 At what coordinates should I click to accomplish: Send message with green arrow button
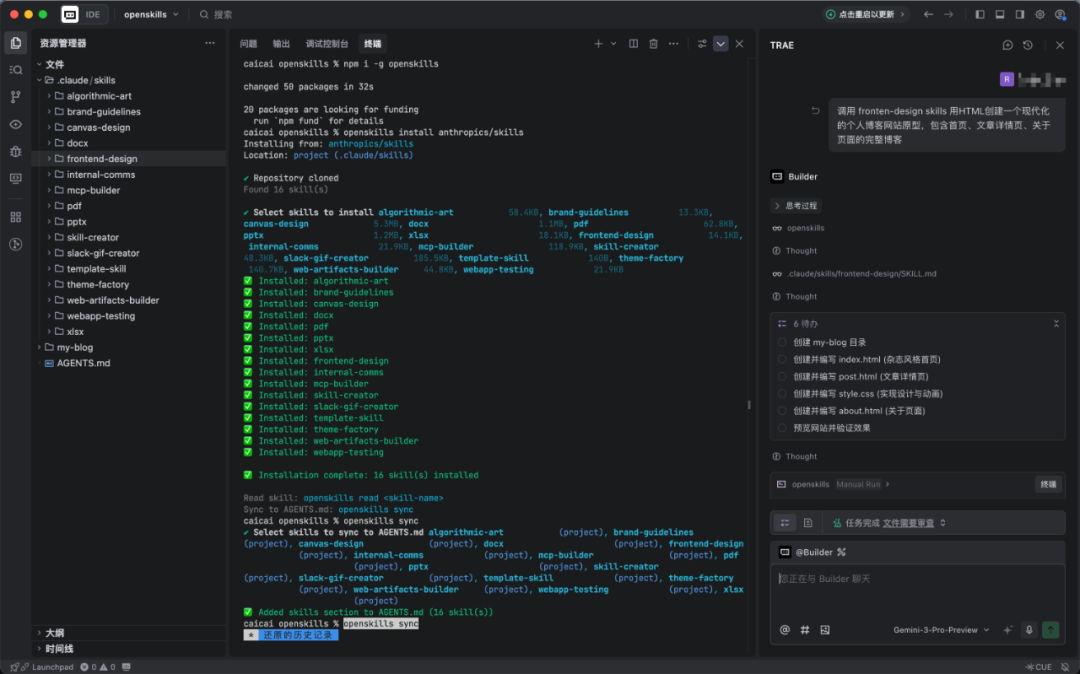pos(1050,629)
